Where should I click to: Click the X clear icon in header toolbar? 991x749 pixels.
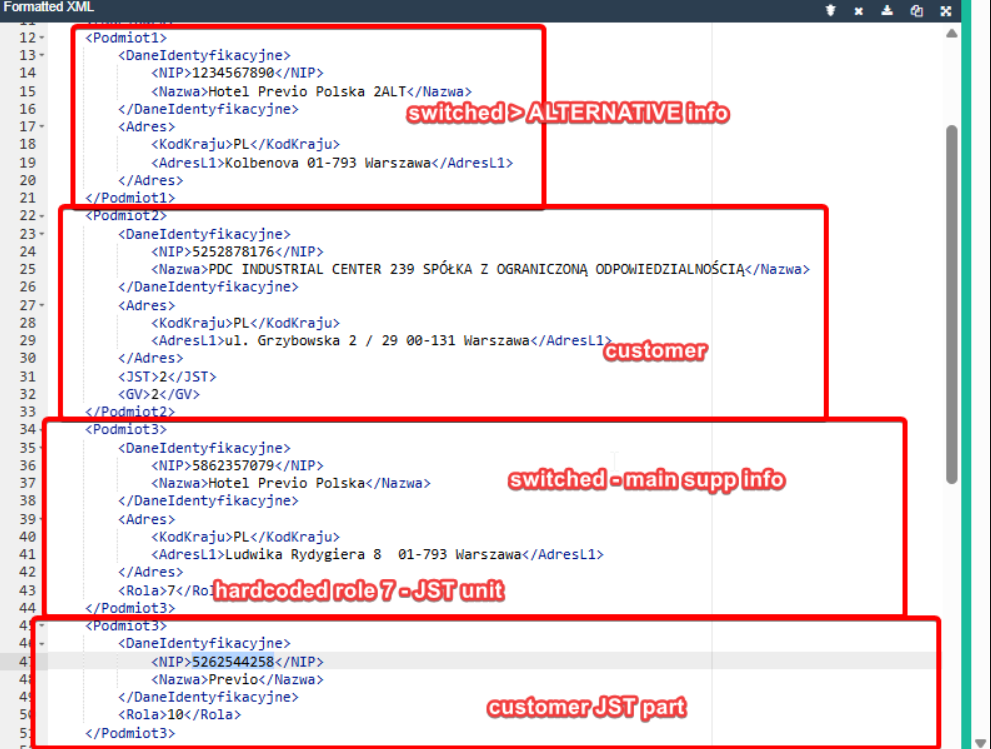[x=858, y=11]
